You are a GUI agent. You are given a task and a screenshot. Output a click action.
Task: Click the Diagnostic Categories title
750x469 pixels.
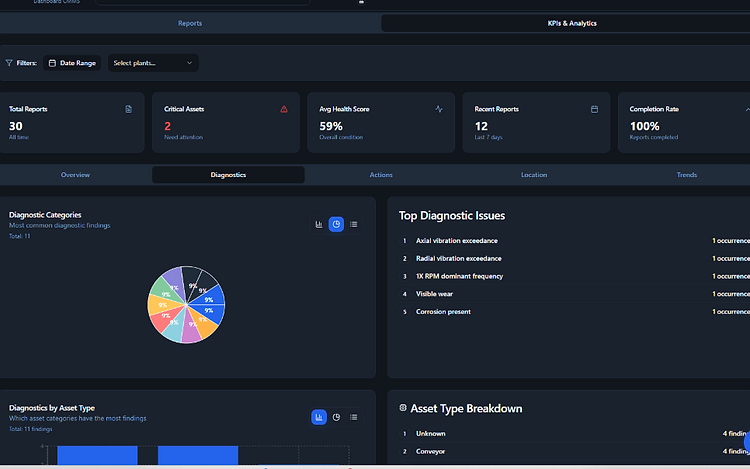coord(45,215)
